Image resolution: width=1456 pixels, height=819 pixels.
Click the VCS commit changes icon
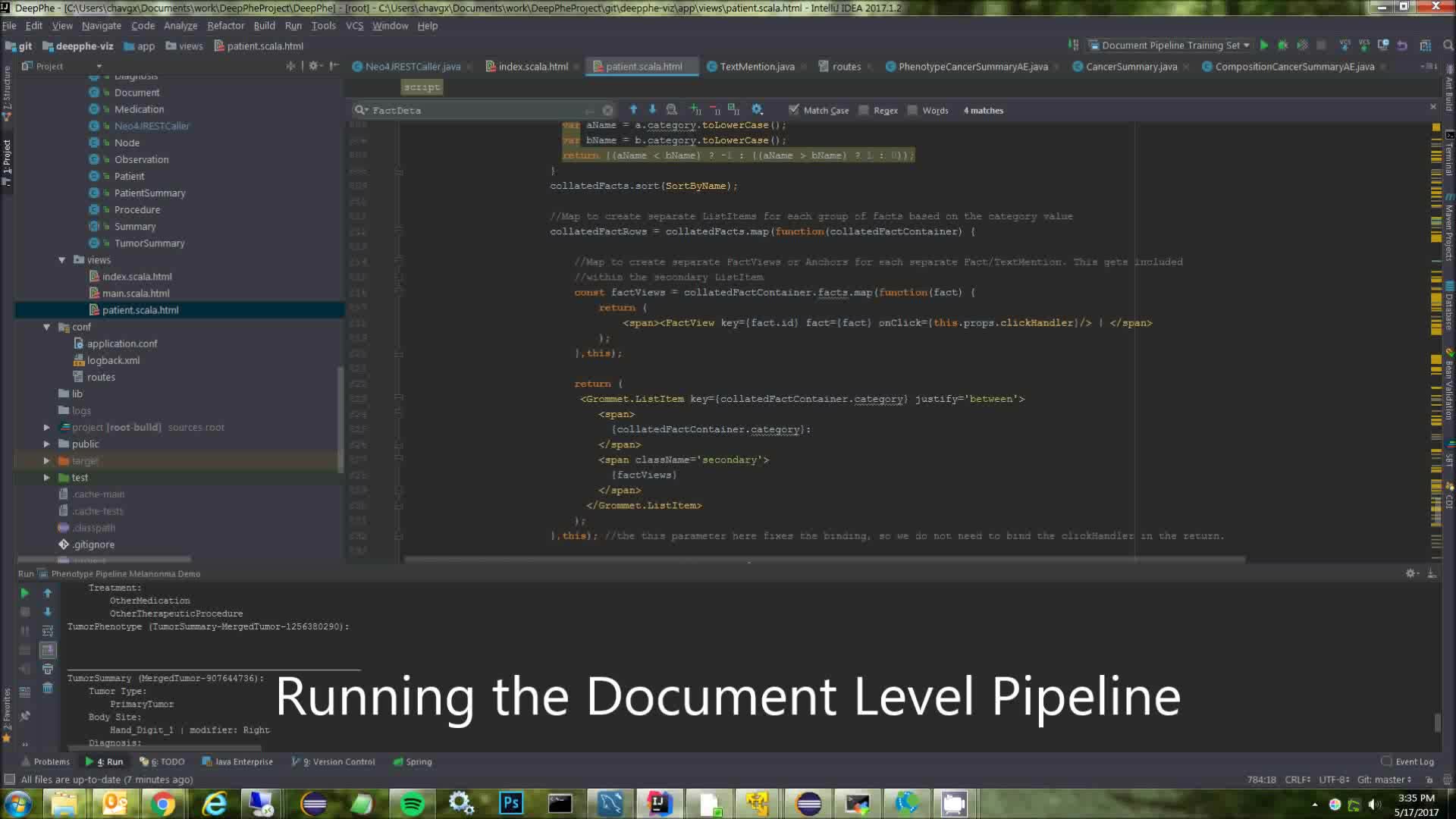1363,45
